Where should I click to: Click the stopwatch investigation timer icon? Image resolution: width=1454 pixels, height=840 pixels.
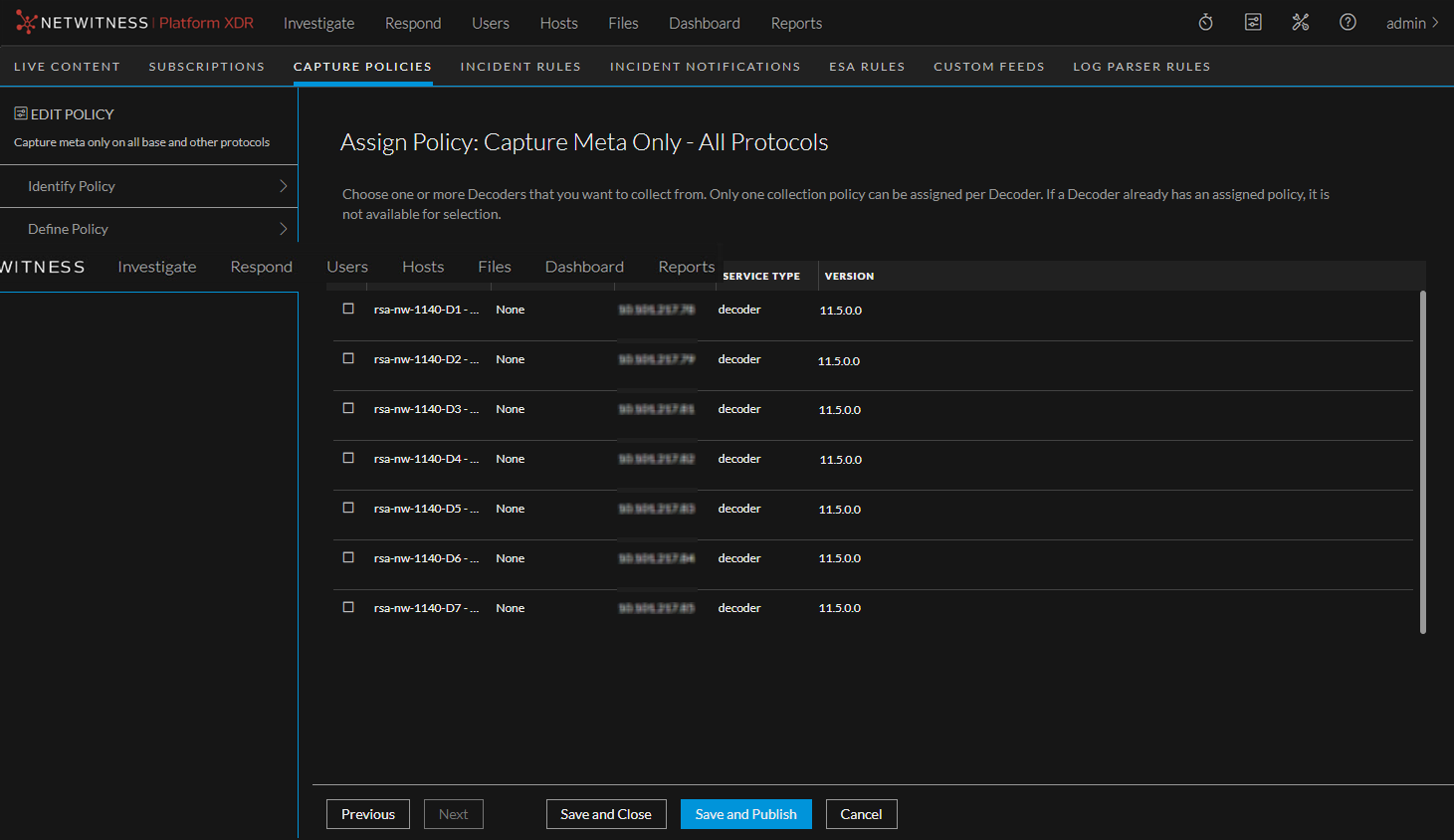[x=1204, y=22]
